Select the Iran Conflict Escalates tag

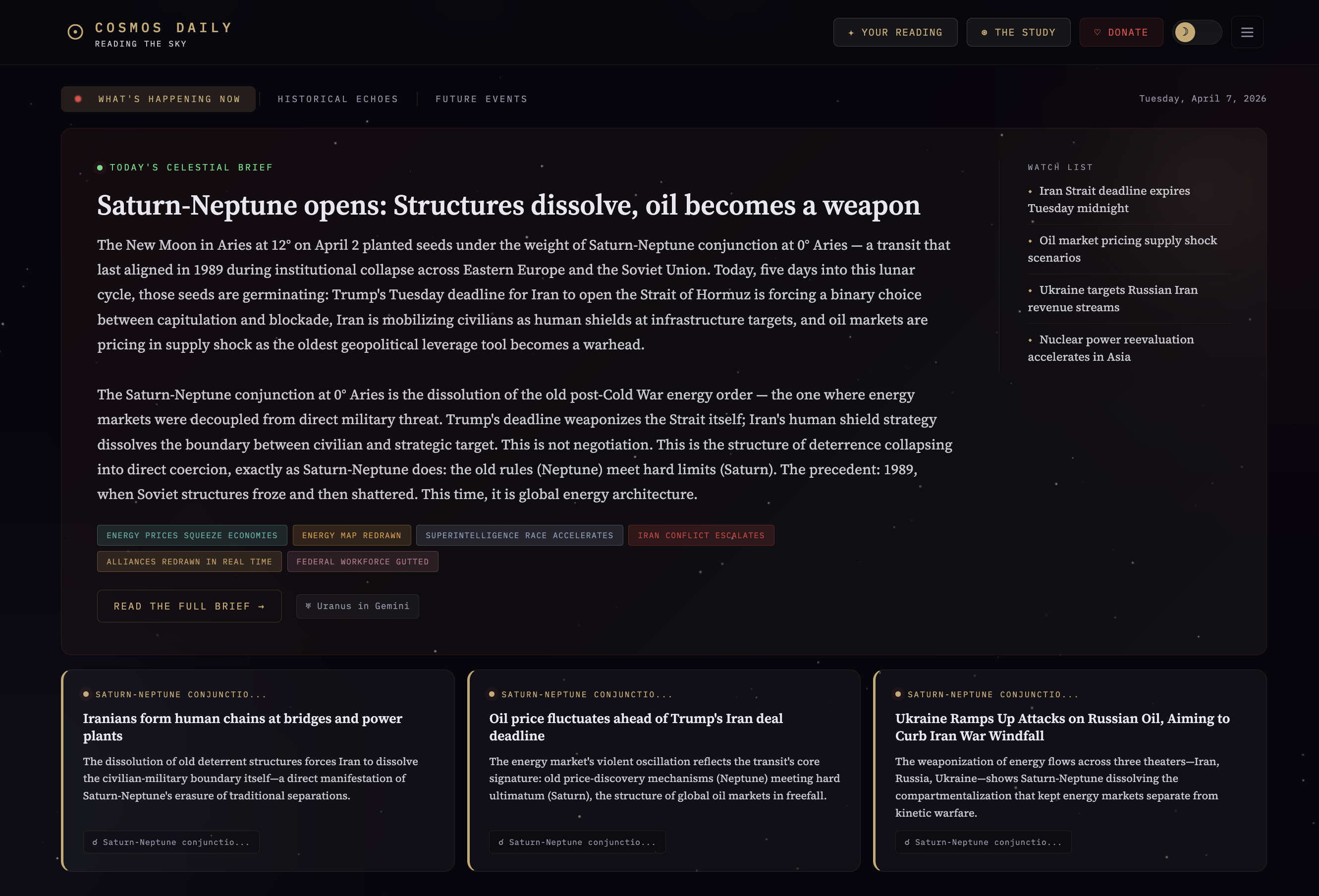point(701,535)
